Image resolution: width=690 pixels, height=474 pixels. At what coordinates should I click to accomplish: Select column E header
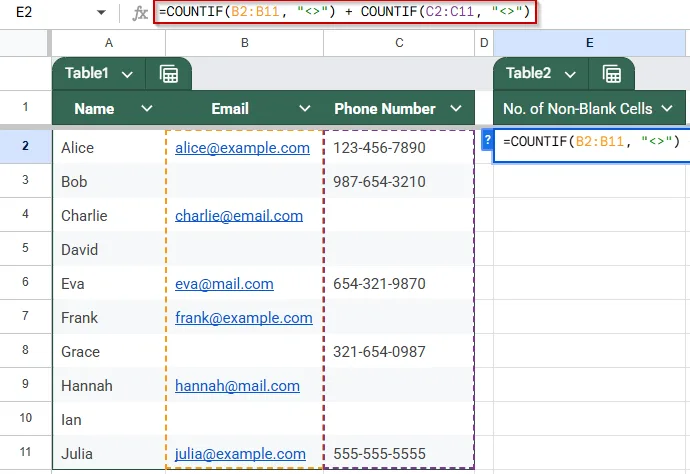[590, 43]
